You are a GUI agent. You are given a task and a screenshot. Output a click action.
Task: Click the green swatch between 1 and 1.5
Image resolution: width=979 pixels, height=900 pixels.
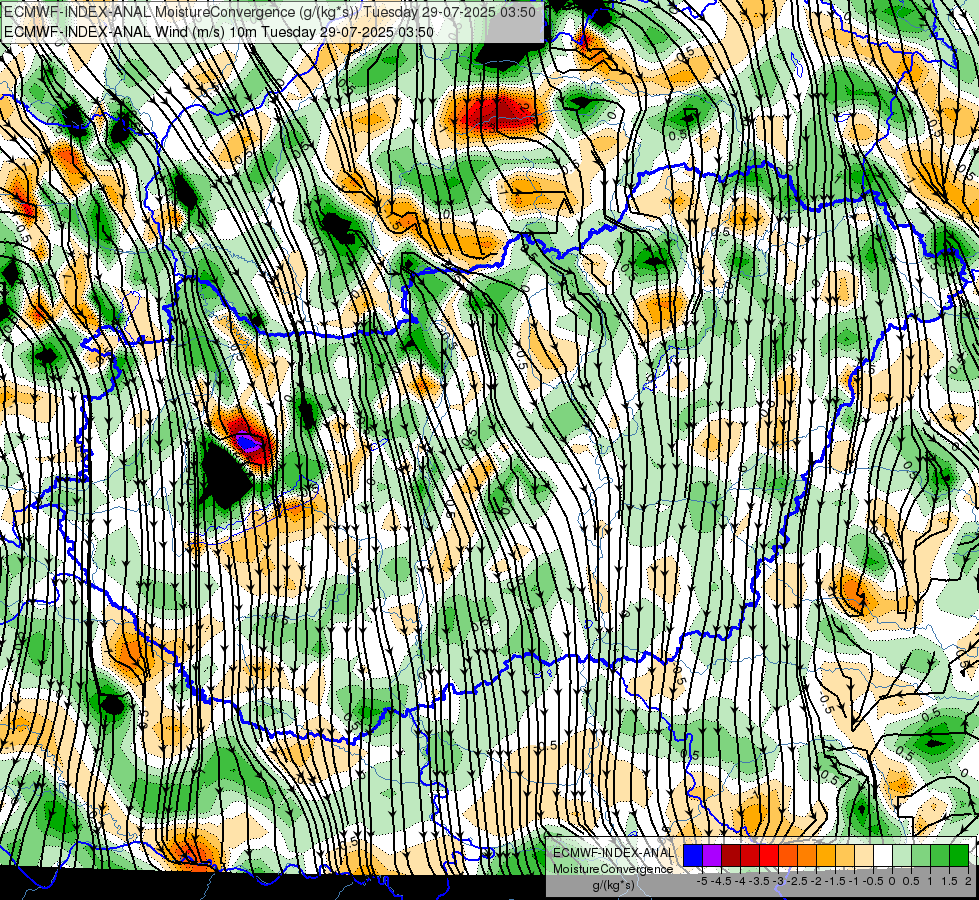[940, 855]
